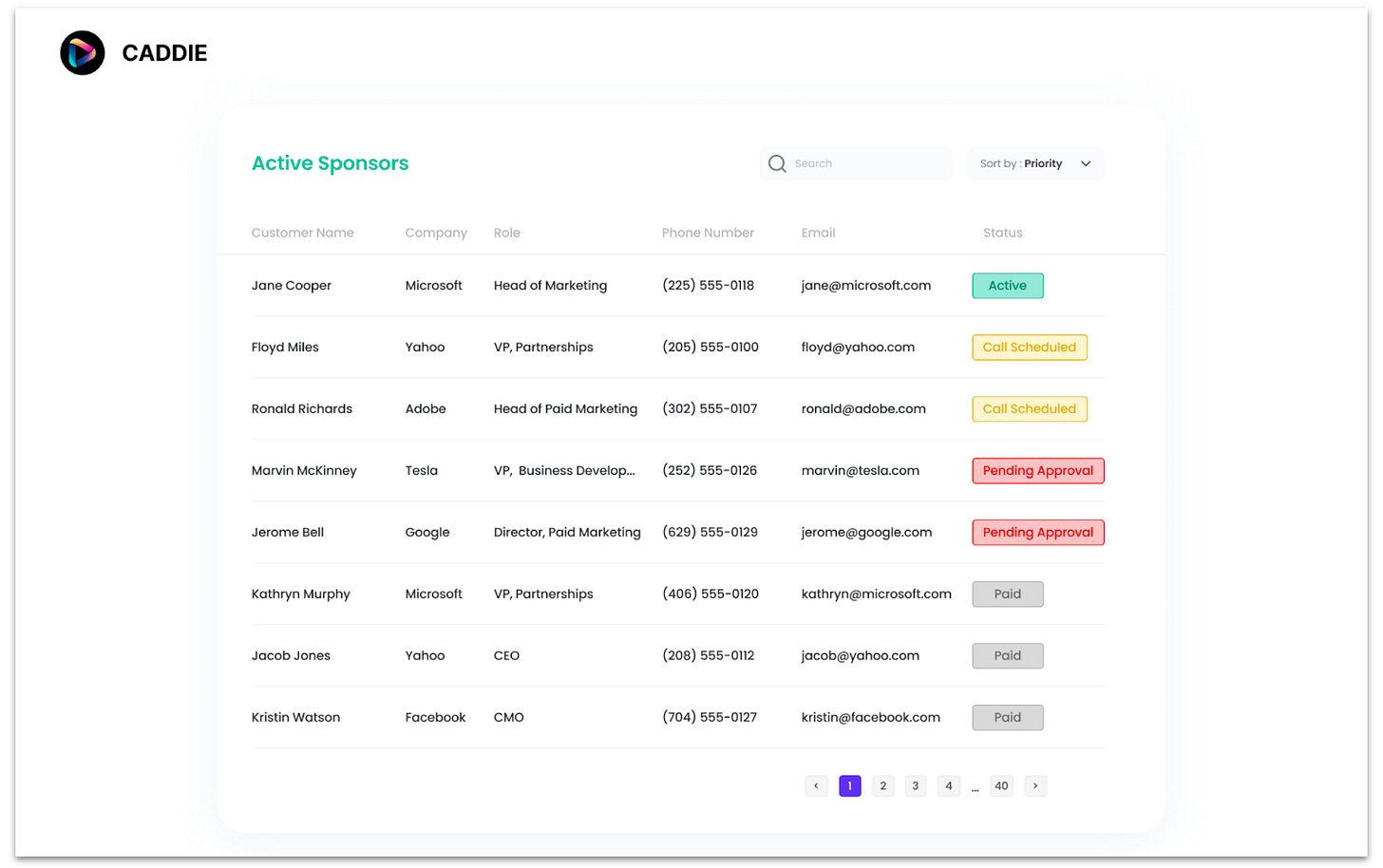
Task: Select page 1 in pagination
Action: (x=850, y=786)
